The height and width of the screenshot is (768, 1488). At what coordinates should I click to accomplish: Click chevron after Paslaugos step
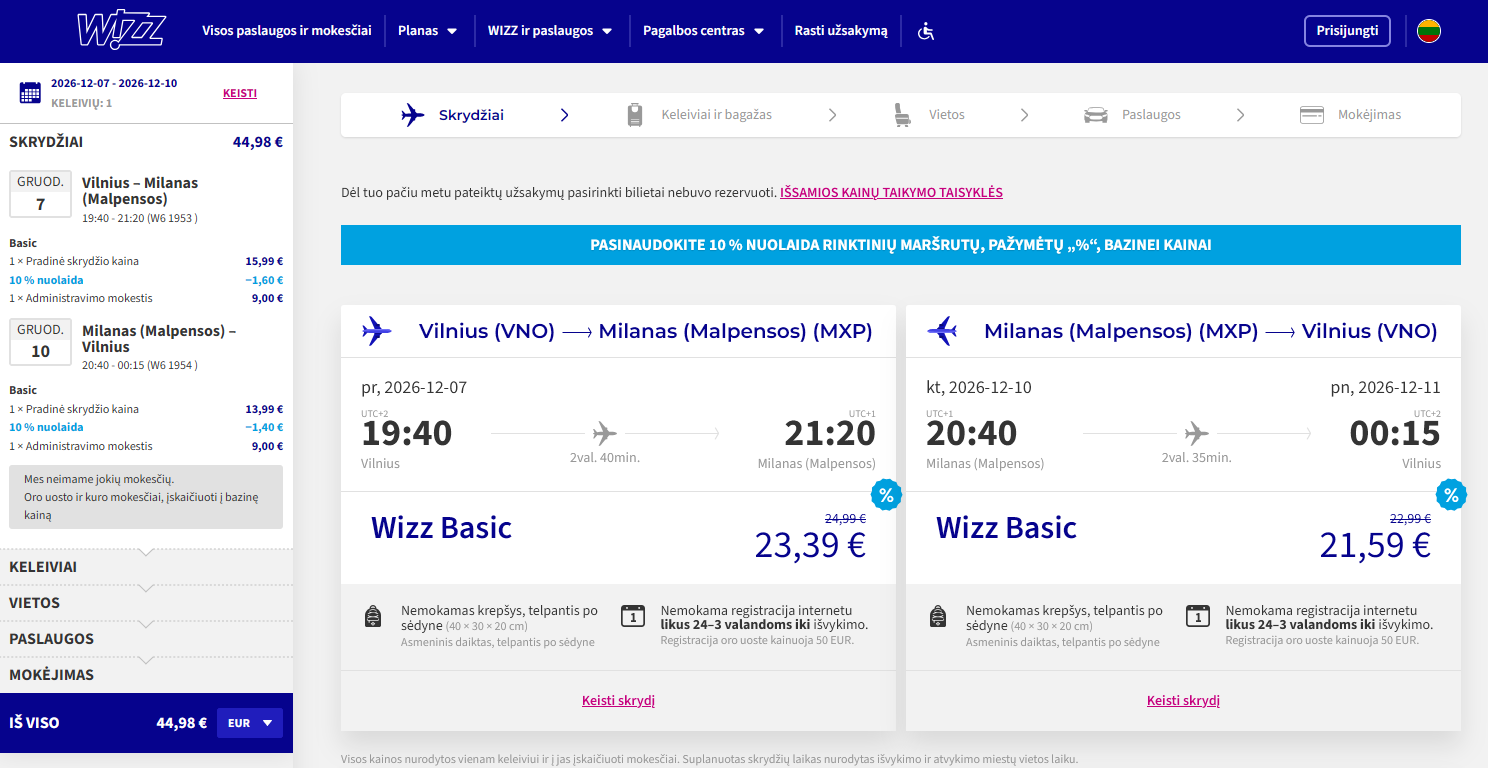(x=1240, y=115)
